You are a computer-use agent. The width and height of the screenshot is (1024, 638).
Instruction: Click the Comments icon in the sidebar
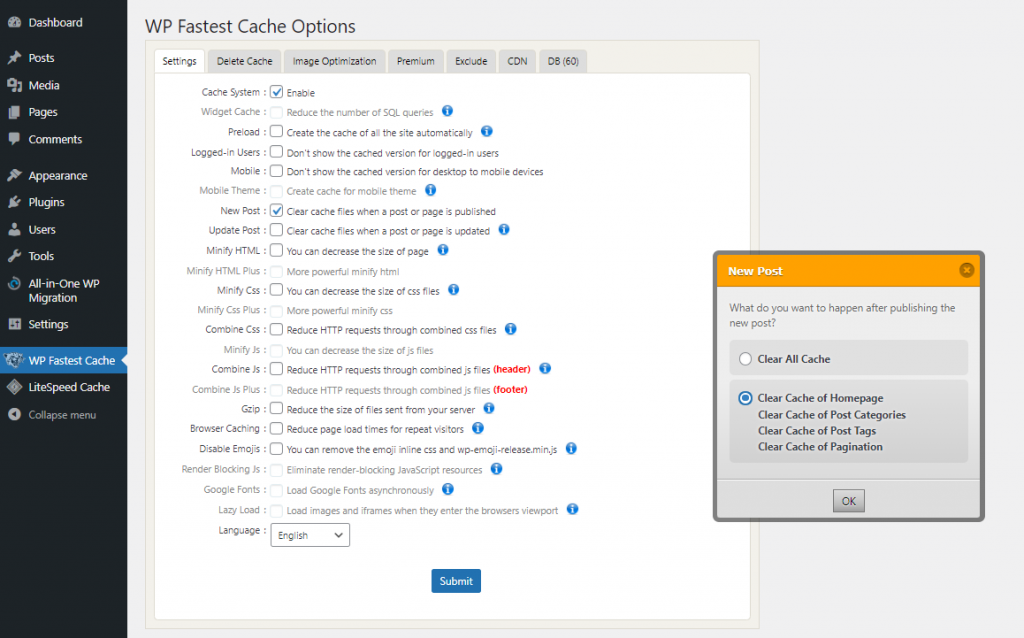pos(14,139)
